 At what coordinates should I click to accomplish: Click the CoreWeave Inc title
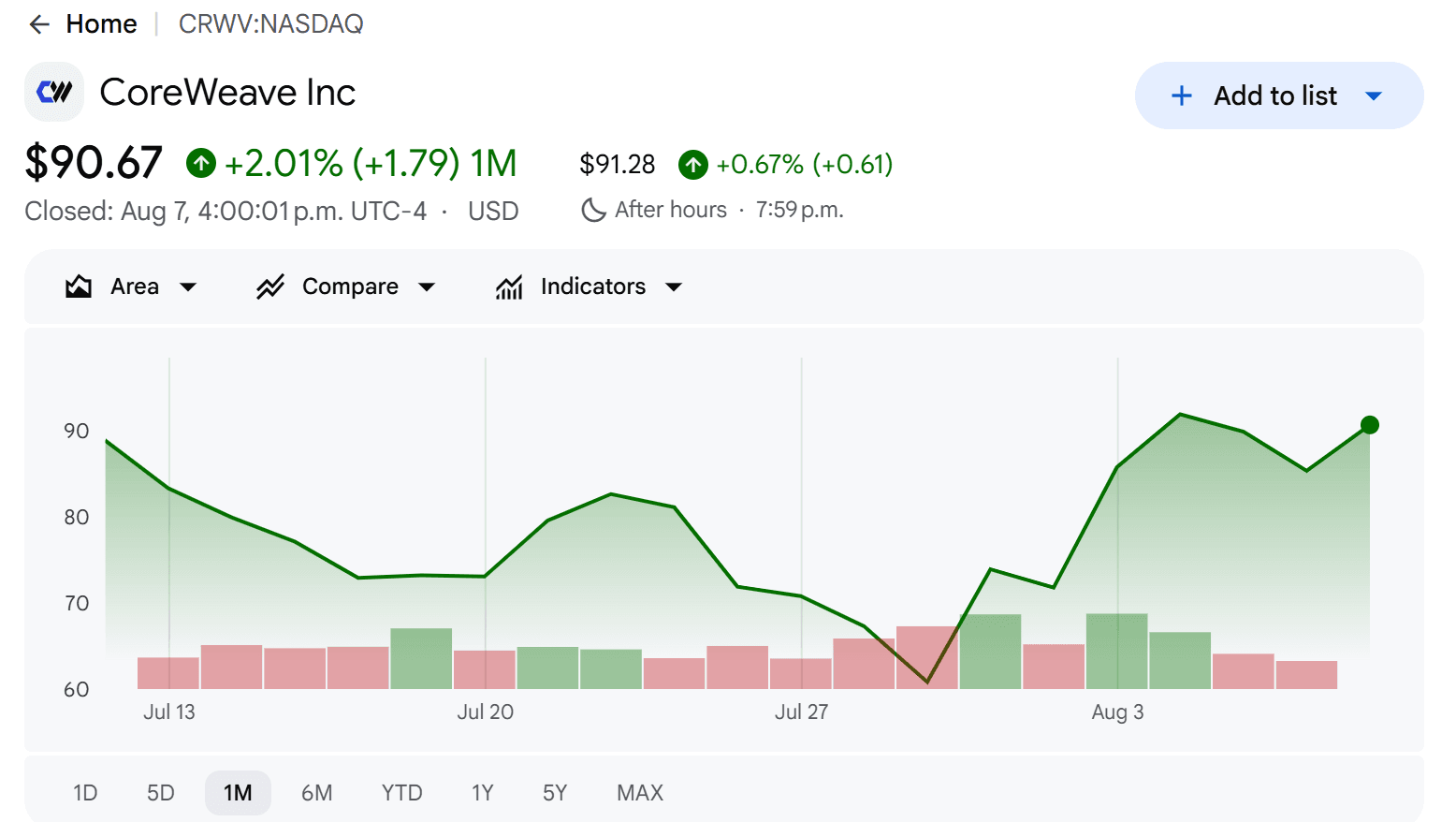point(227,93)
